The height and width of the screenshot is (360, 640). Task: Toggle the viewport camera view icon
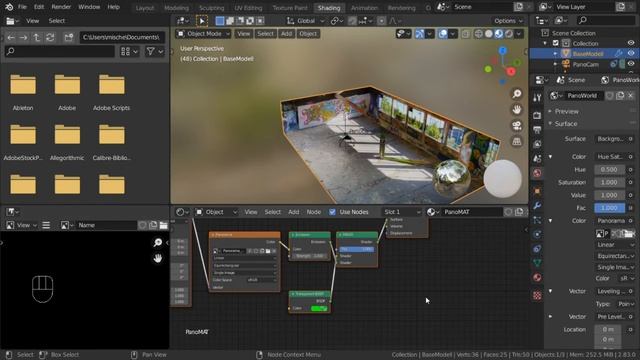coord(517,125)
